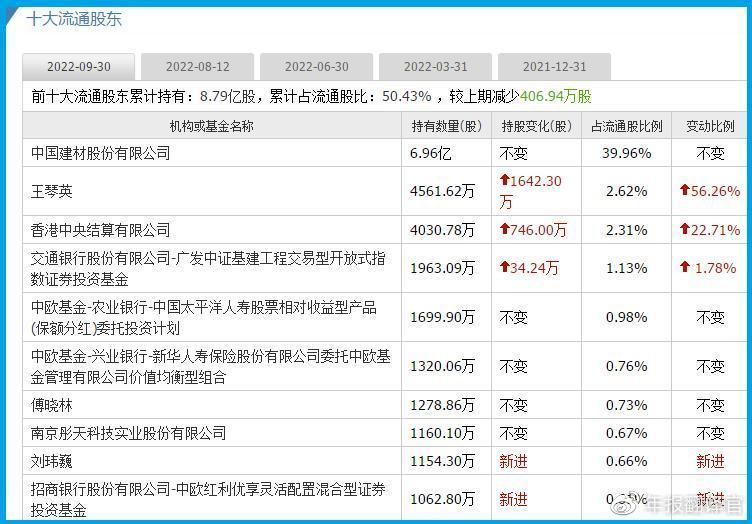Screen dimensions: 752x524
Task: Select the 交通银行 广发中证基建工程 fund name
Action: 208,268
